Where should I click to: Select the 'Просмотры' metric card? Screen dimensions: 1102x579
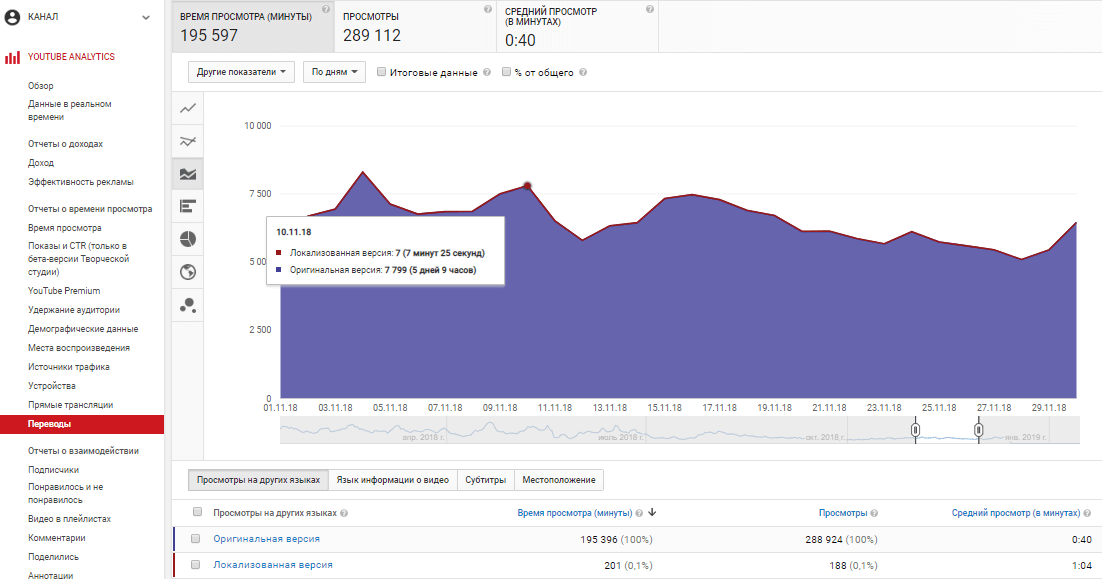pos(415,27)
